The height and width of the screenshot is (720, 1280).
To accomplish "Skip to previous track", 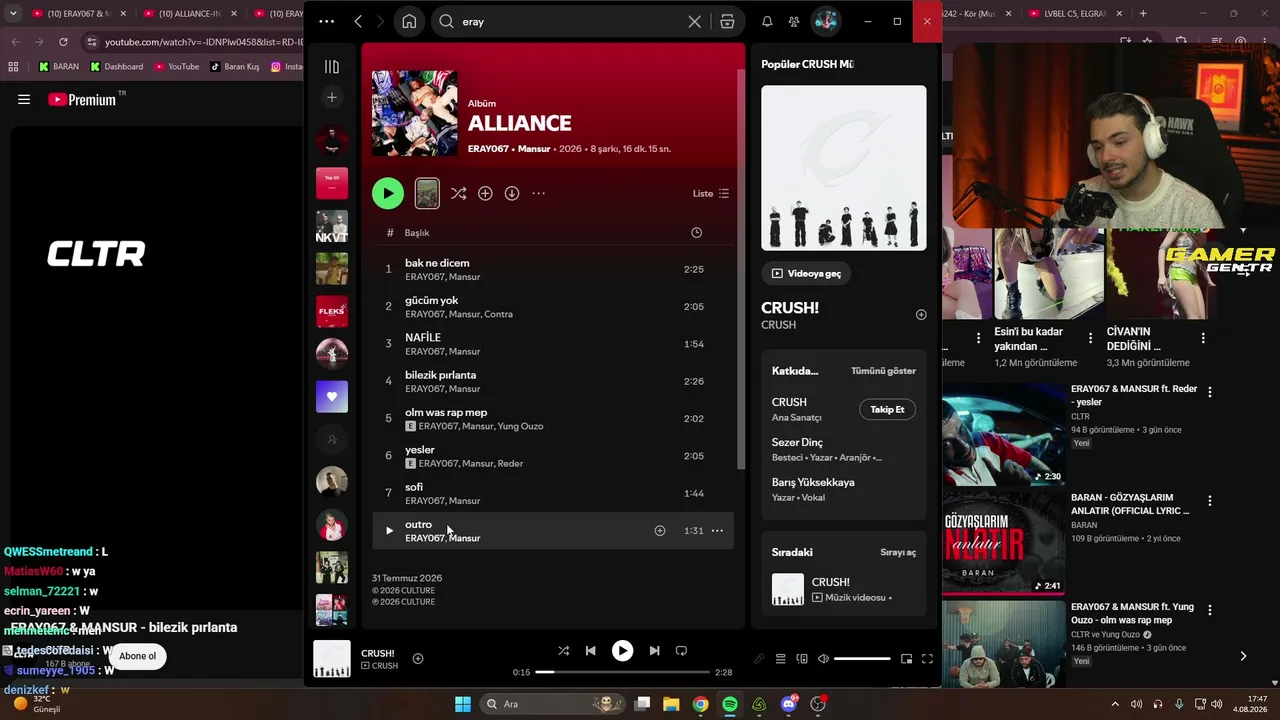I will click(x=590, y=651).
